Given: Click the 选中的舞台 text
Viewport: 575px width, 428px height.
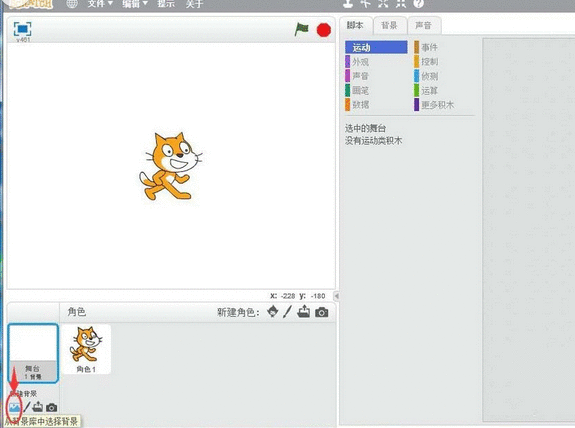Looking at the screenshot, I should [x=365, y=128].
